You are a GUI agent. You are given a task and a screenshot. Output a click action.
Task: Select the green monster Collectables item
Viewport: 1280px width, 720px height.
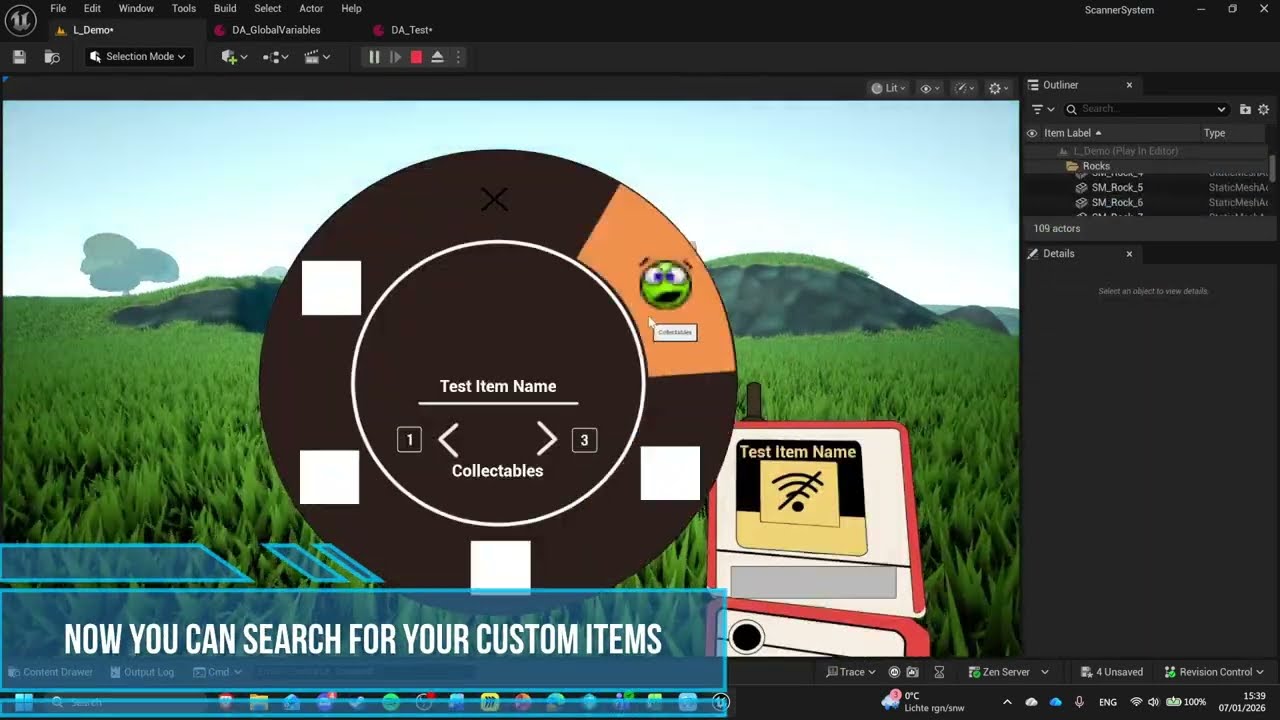point(666,284)
